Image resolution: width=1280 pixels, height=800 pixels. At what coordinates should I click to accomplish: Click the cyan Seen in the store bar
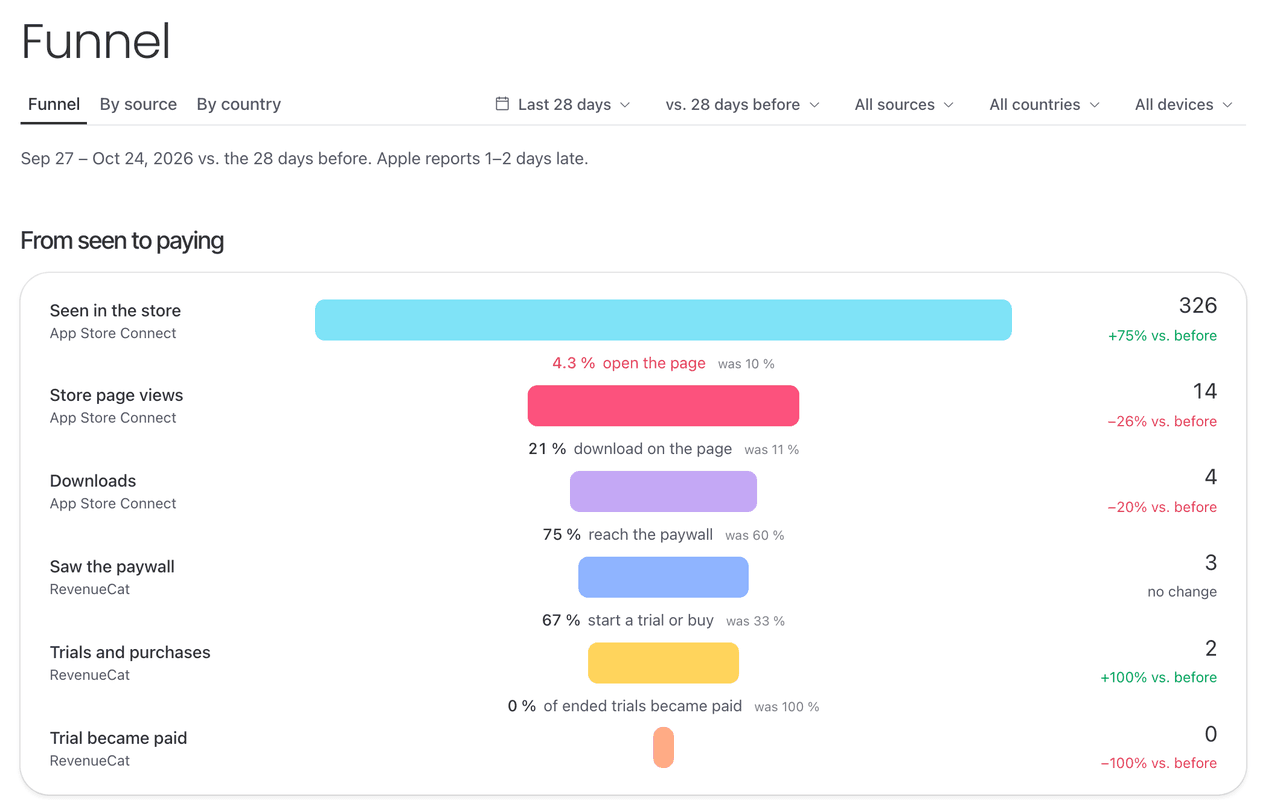[663, 320]
